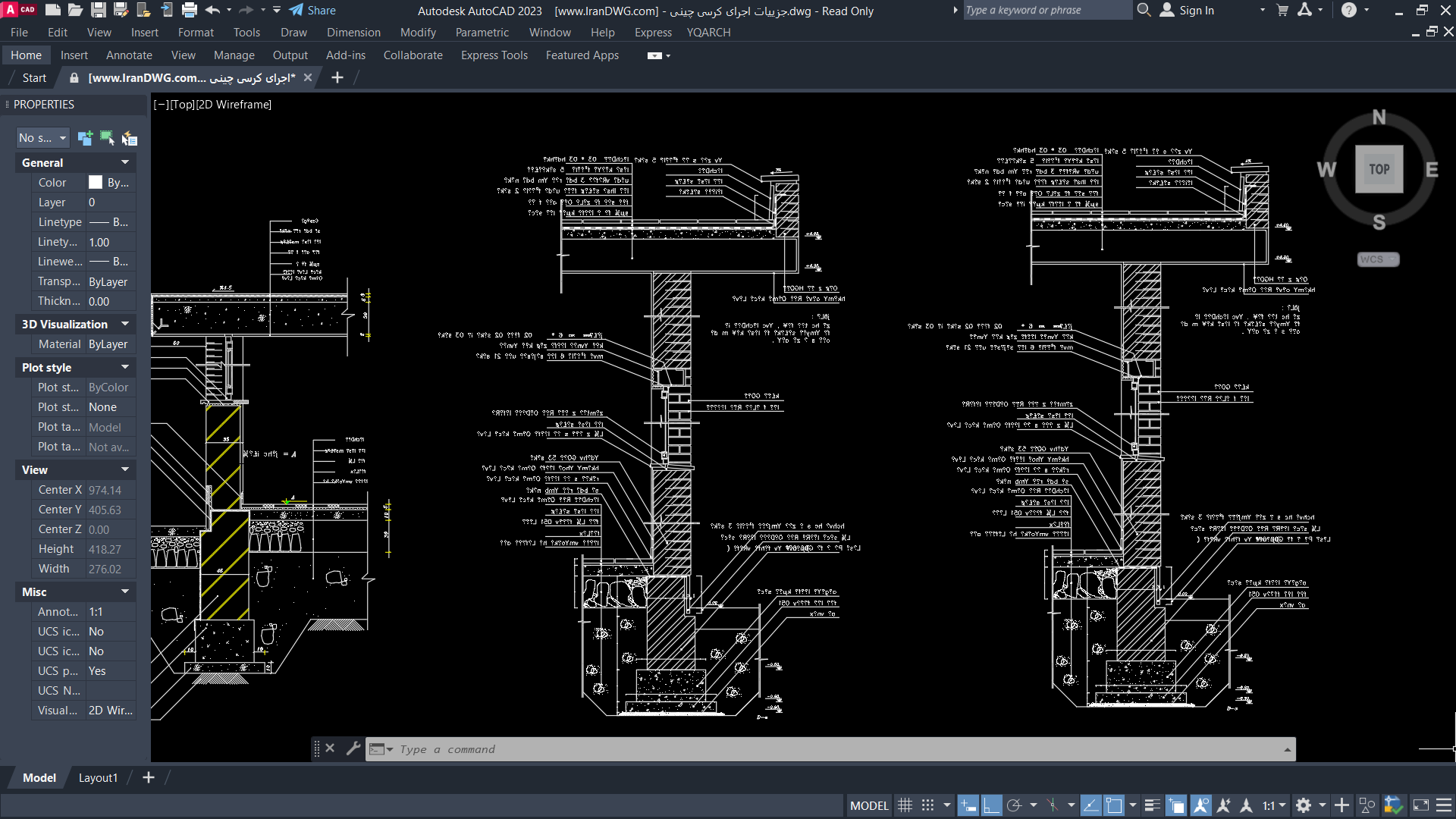Open the No selection dropdown
The width and height of the screenshot is (1456, 819).
[x=42, y=138]
